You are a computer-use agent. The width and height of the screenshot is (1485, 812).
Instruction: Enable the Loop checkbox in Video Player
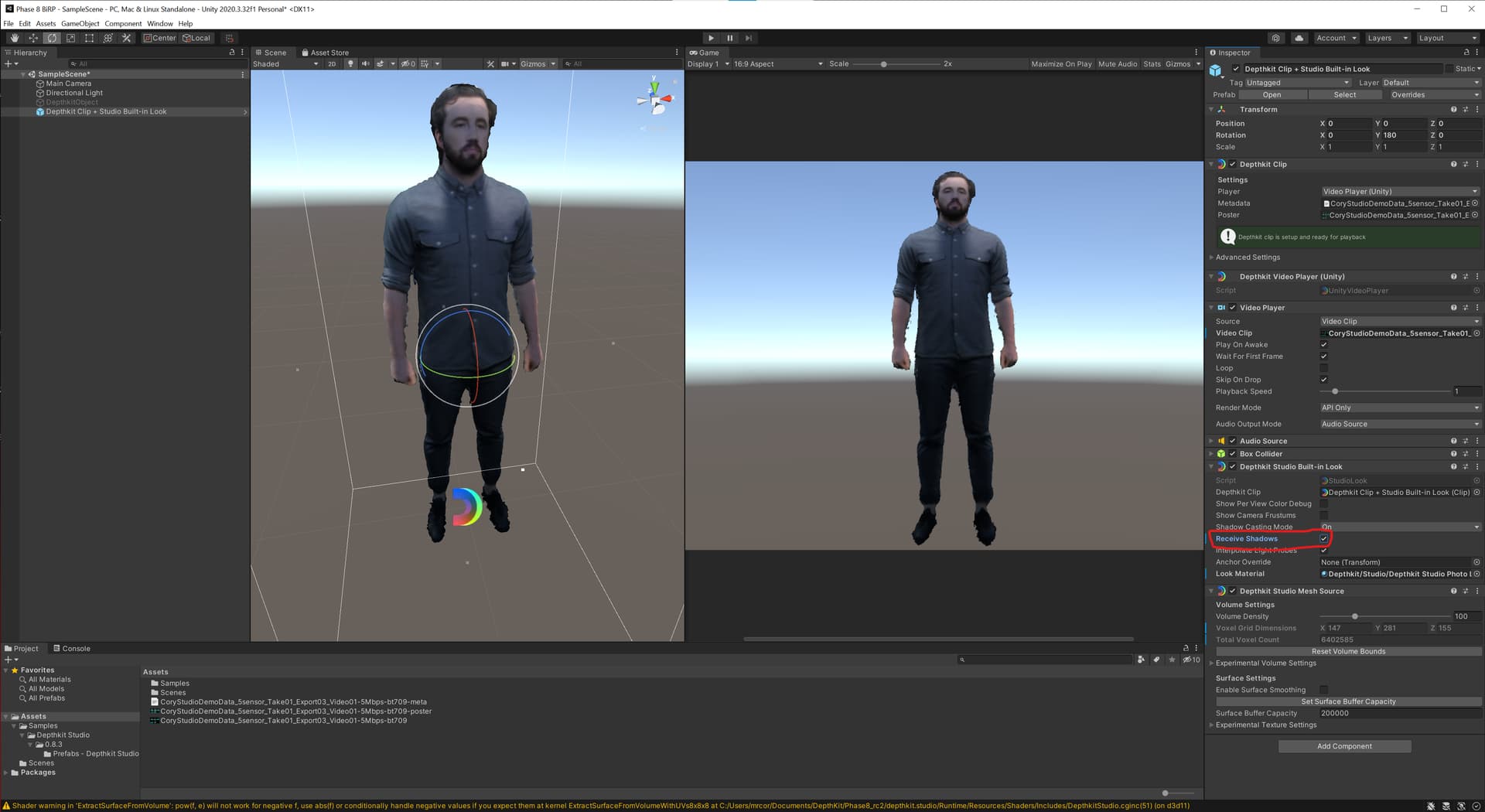[x=1323, y=368]
